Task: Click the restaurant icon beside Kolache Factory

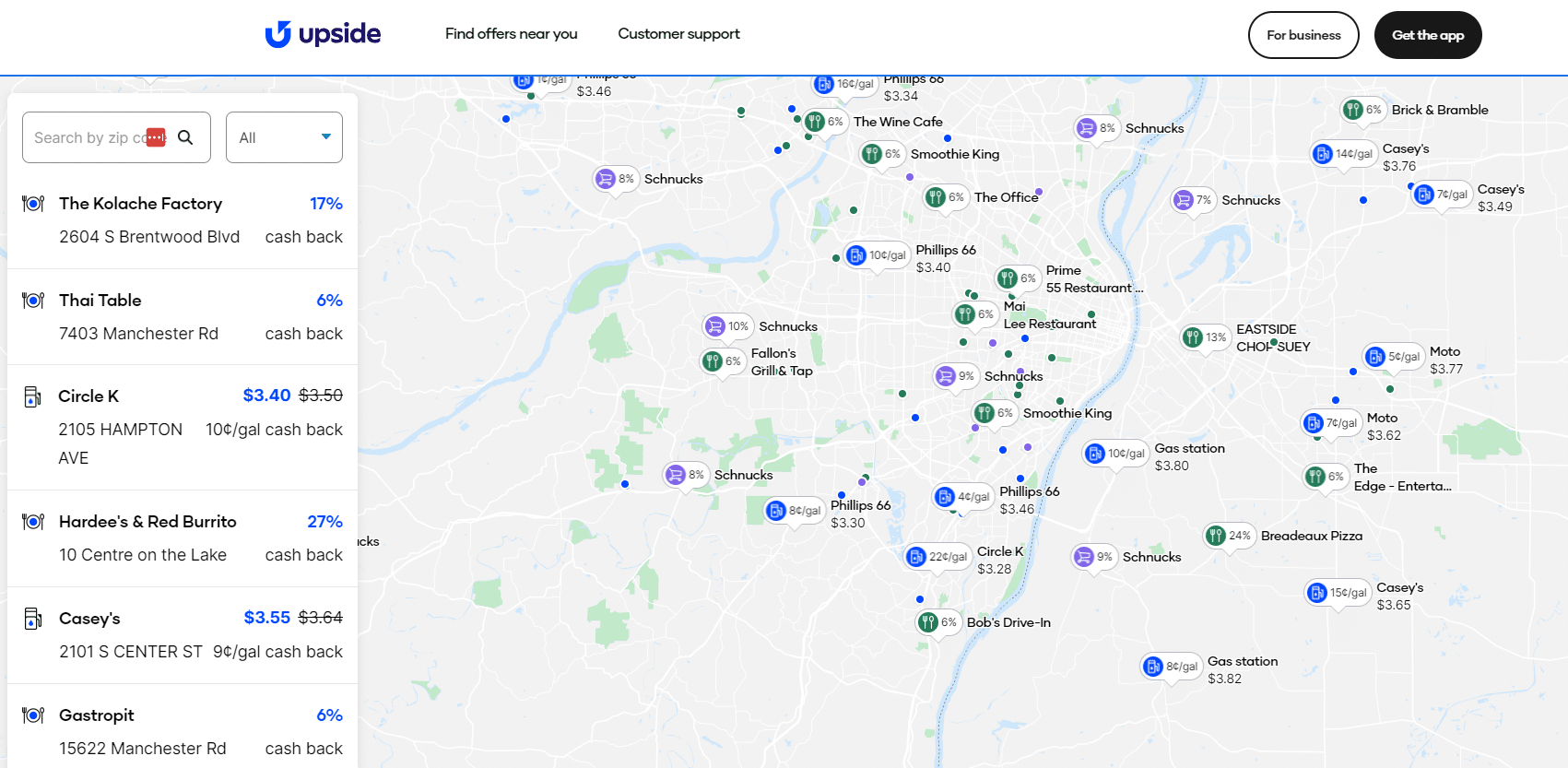Action: [33, 204]
